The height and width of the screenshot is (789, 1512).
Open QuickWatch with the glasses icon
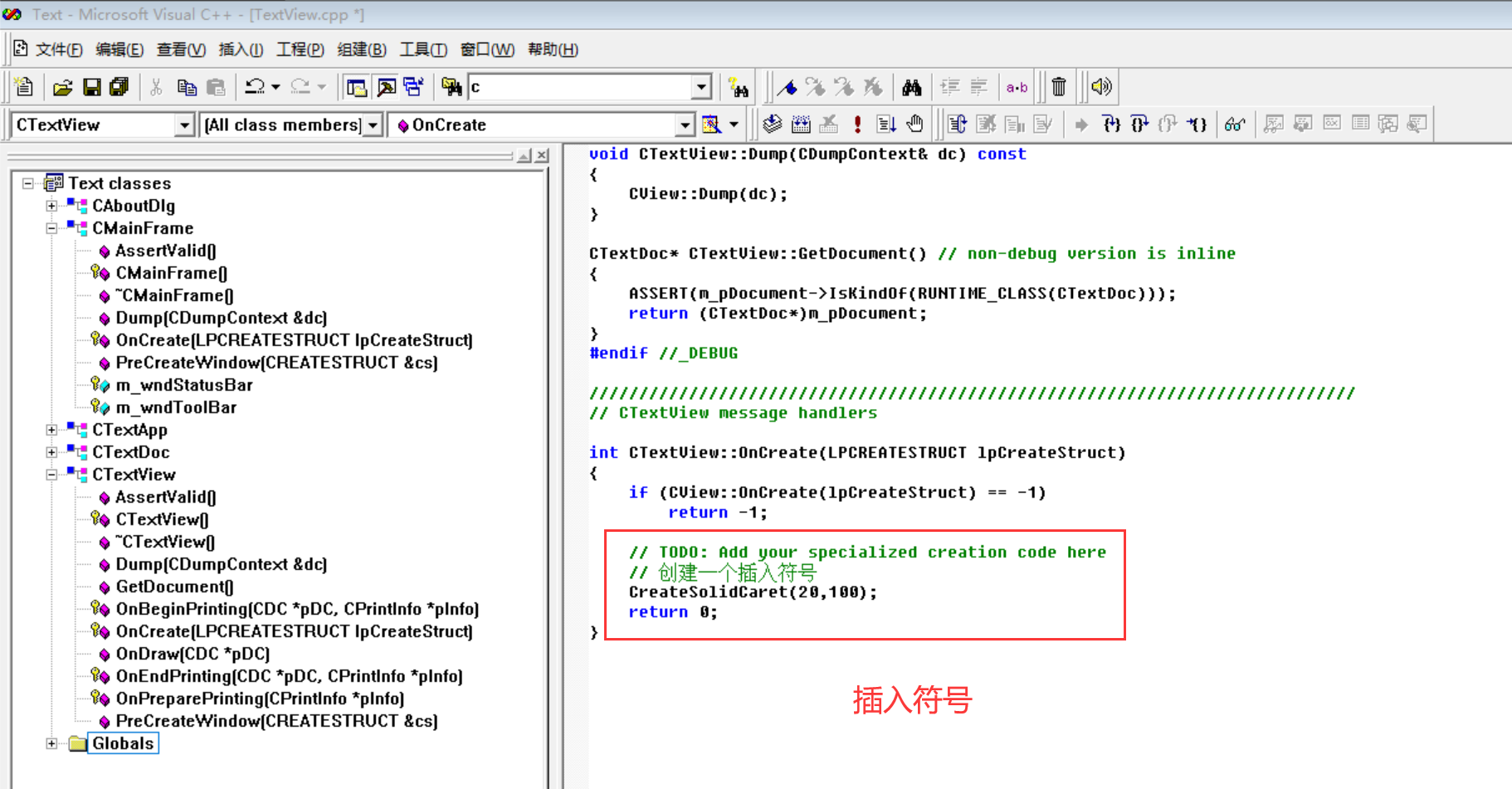(1235, 124)
